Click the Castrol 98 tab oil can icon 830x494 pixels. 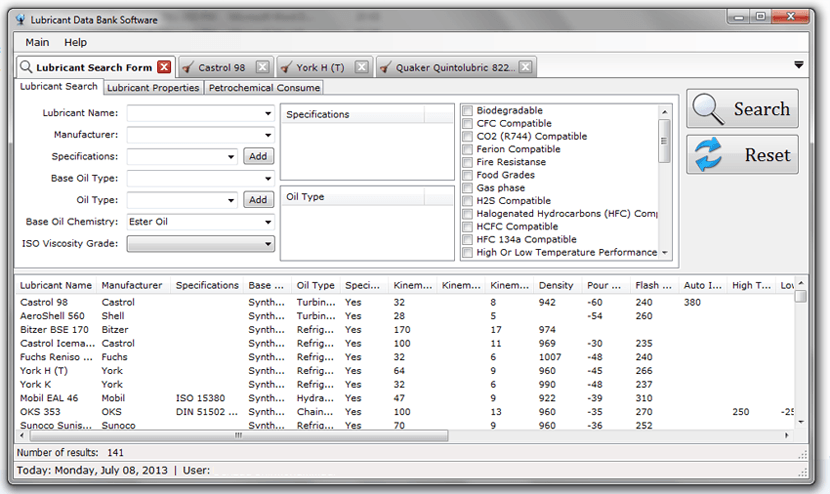(187, 68)
